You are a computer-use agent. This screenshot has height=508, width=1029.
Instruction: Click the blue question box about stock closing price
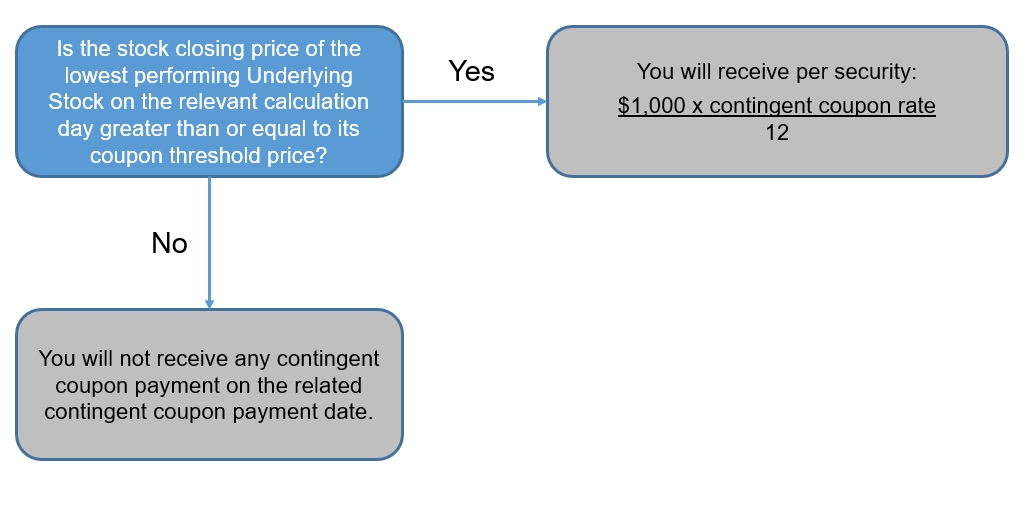[x=209, y=102]
